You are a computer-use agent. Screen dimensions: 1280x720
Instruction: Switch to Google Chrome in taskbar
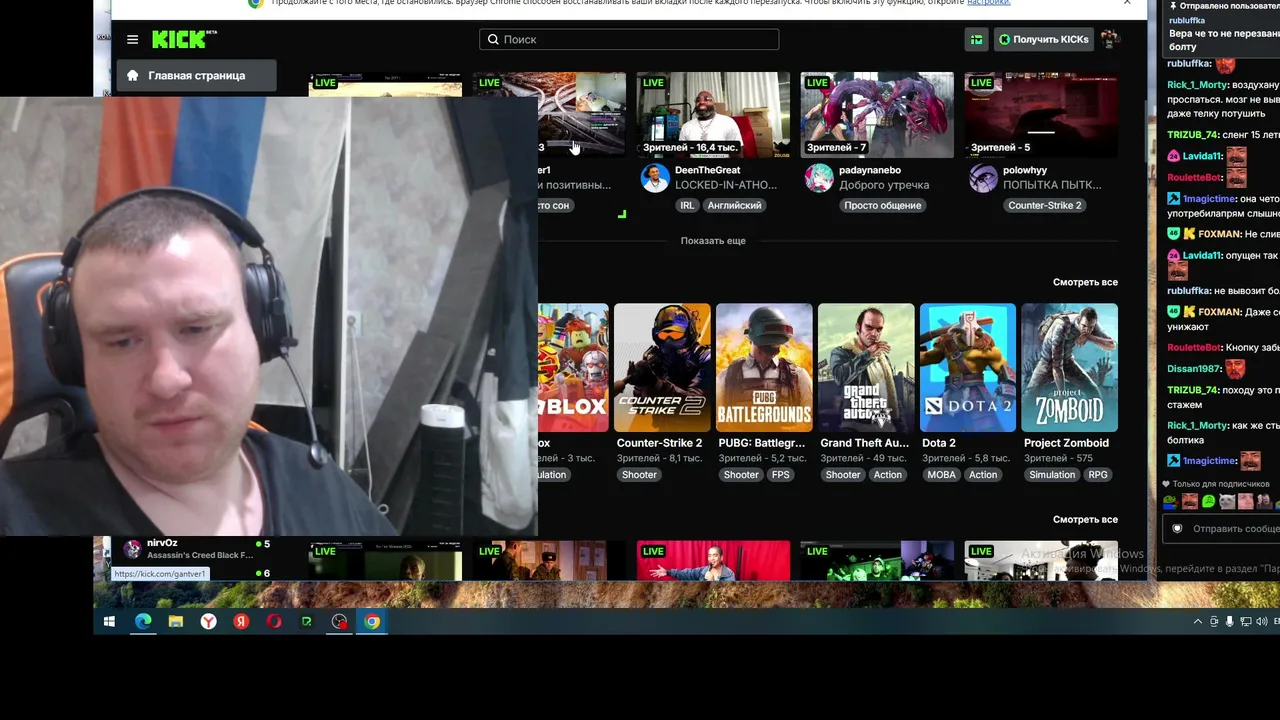(x=372, y=622)
